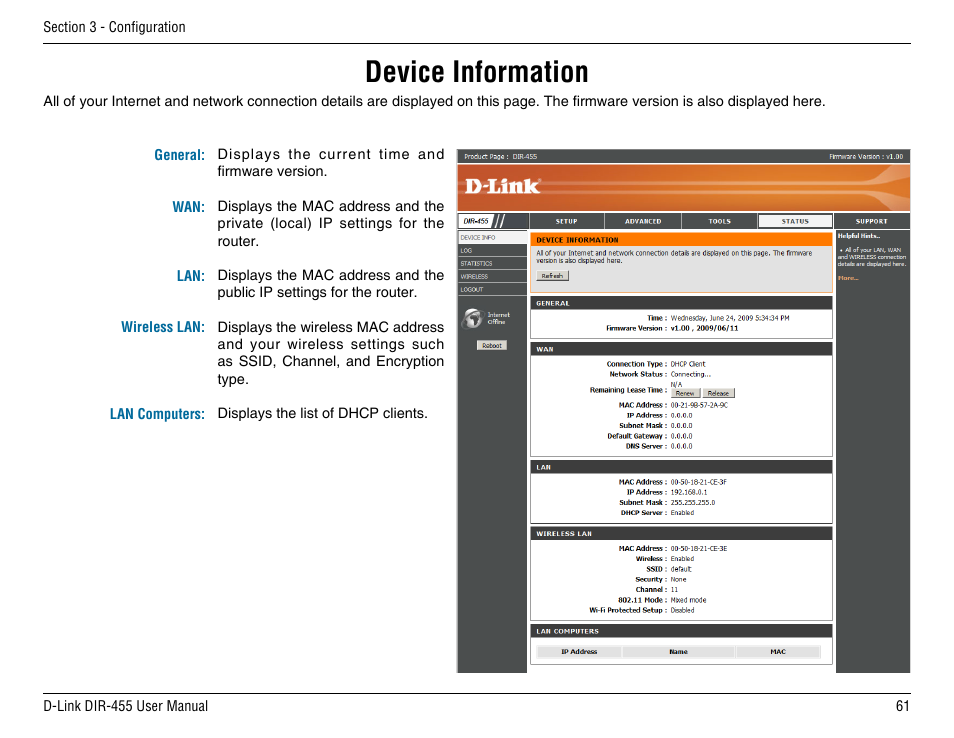This screenshot has height=738, width=954.
Task: Click the DHCP Client connection type value
Action: point(688,364)
